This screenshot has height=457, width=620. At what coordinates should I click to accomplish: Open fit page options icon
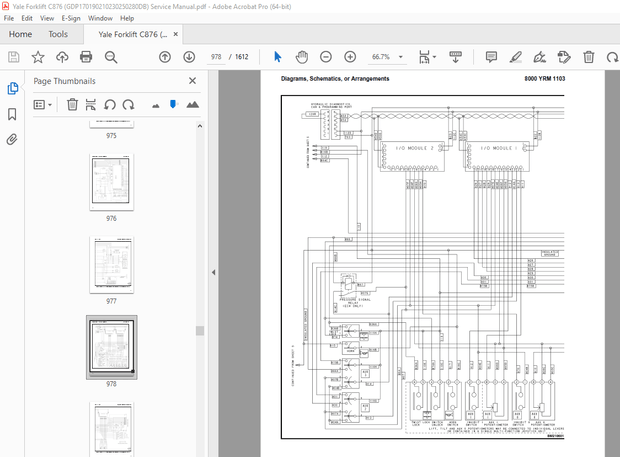424,57
